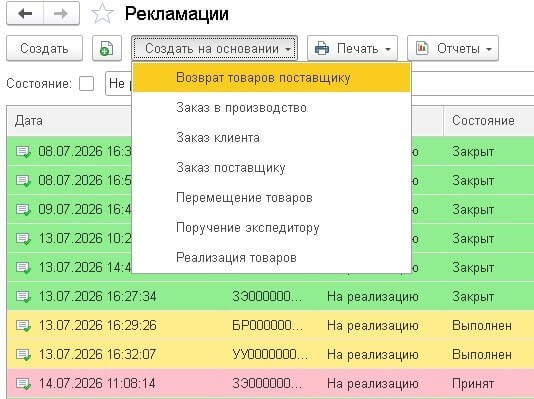Image resolution: width=534 pixels, height=399 pixels.
Task: Add Рекламации to favorites with star icon
Action: coord(102,14)
